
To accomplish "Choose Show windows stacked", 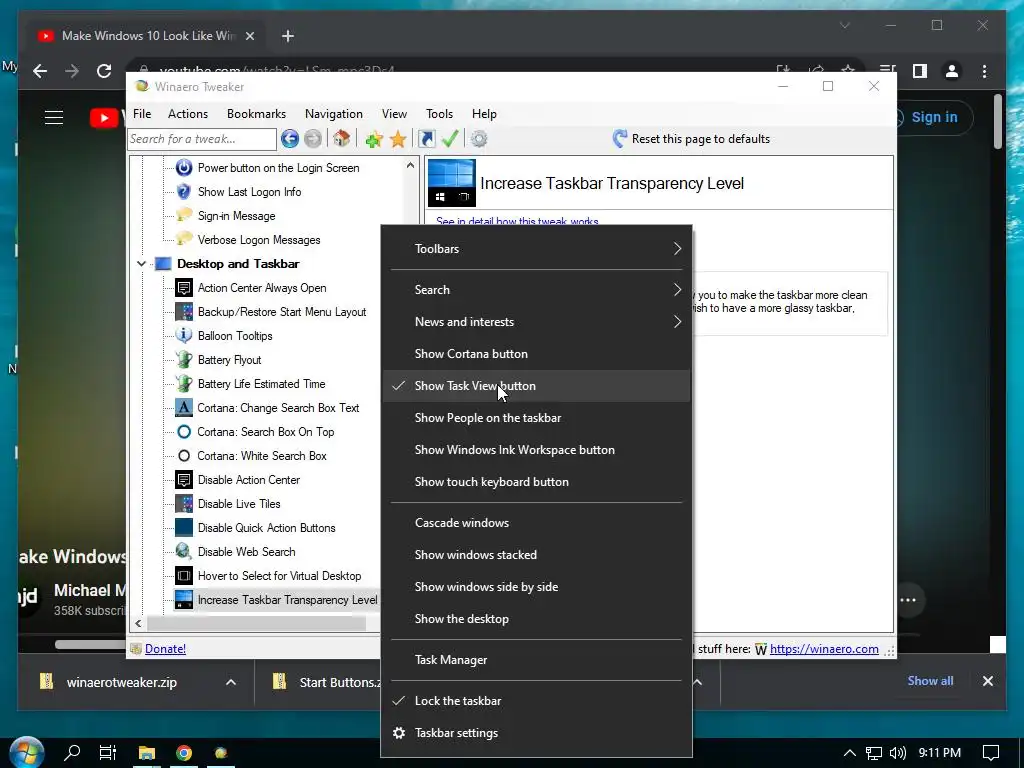I will pyautogui.click(x=536, y=555).
